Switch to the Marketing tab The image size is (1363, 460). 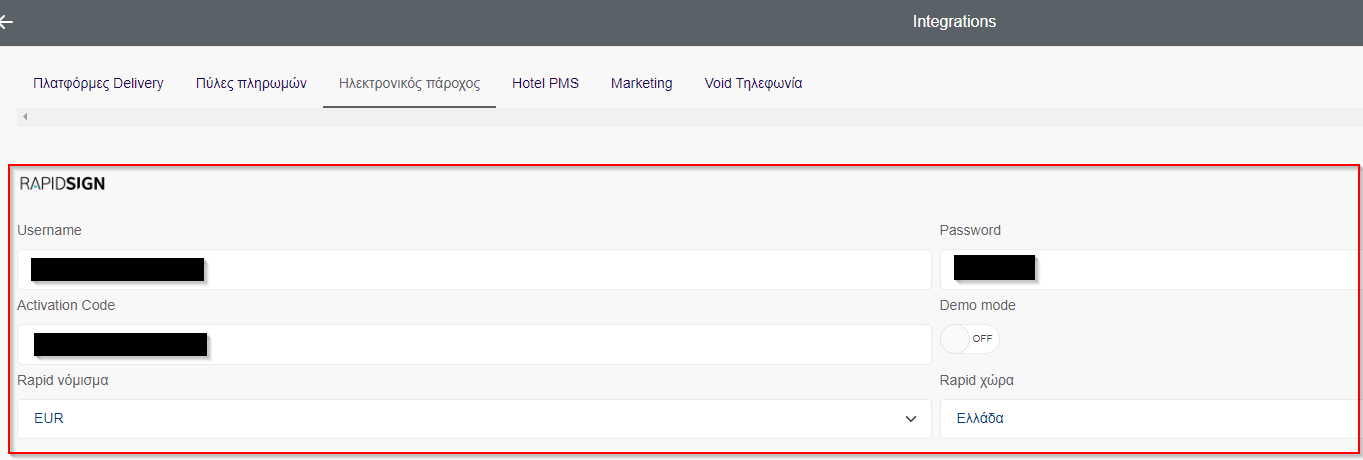pos(641,83)
